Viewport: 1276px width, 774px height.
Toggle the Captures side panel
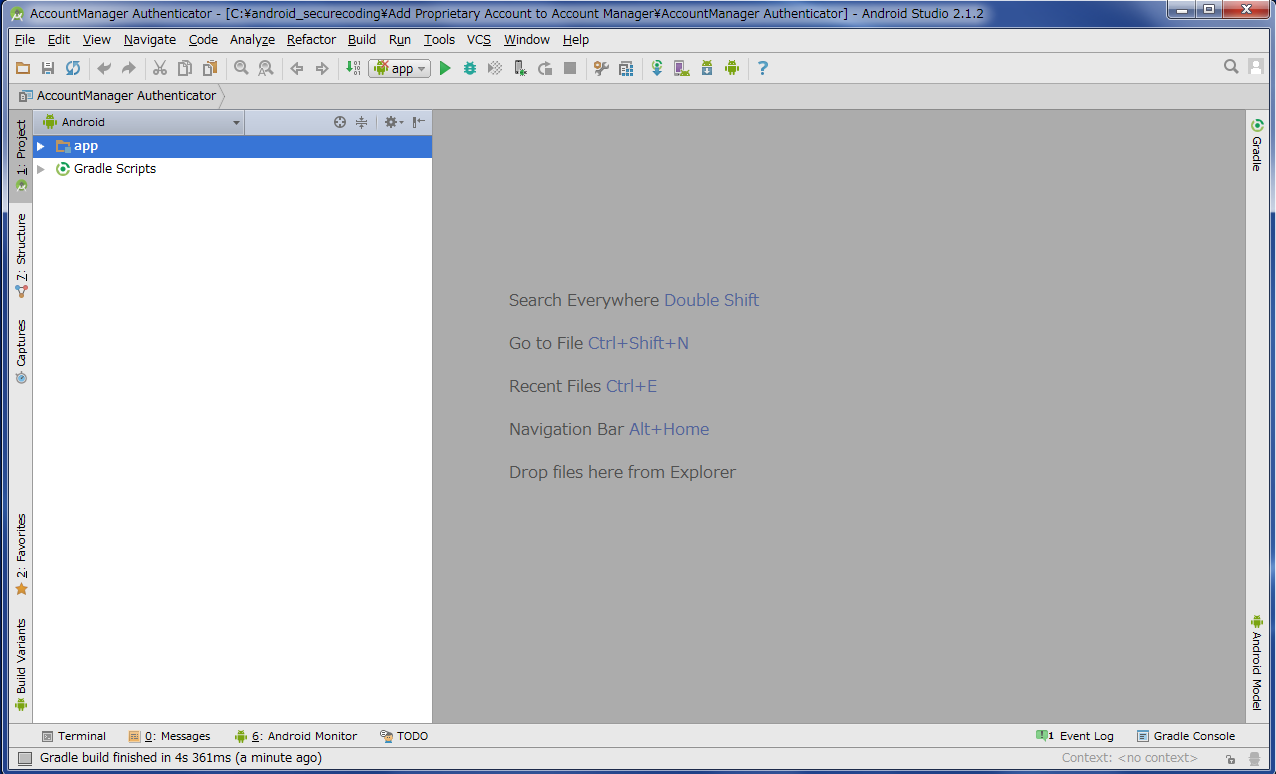click(x=21, y=352)
